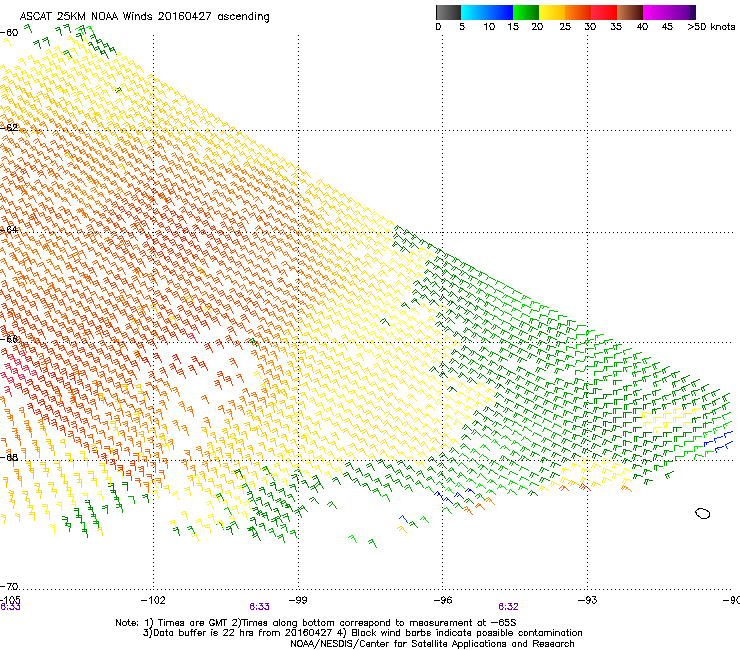Click the -105 longitude label
Viewport: 740px width, 650px height.
[10, 600]
